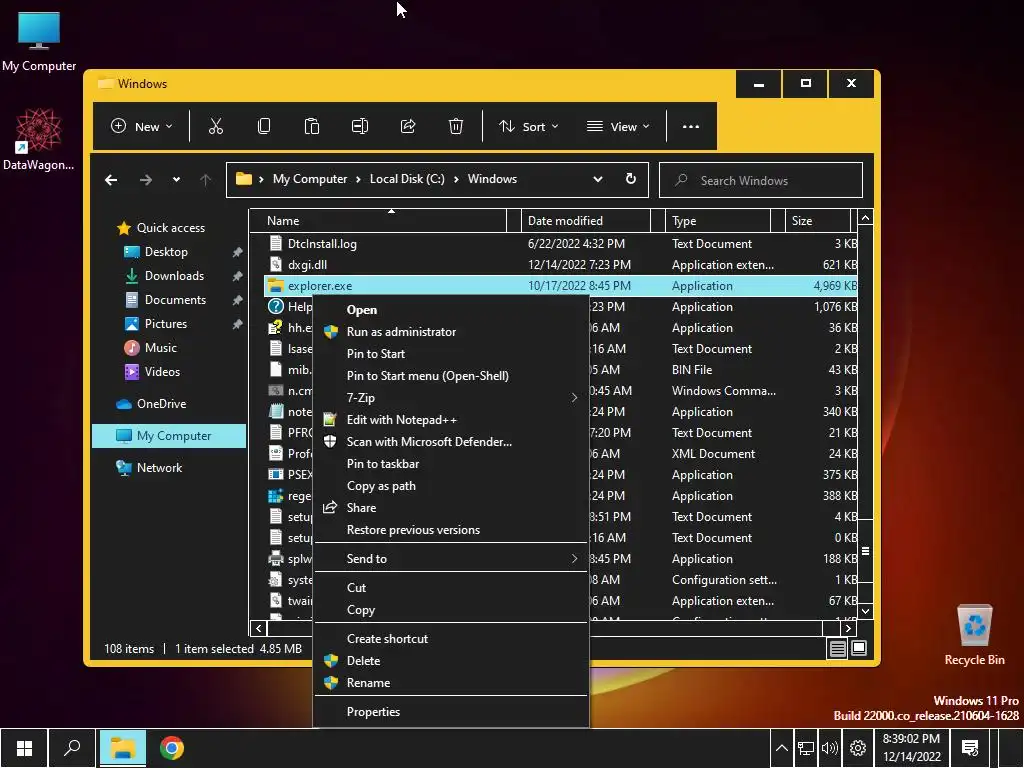Screen dimensions: 1024x768
Task: Open the volume speaker tray icon
Action: (829, 748)
